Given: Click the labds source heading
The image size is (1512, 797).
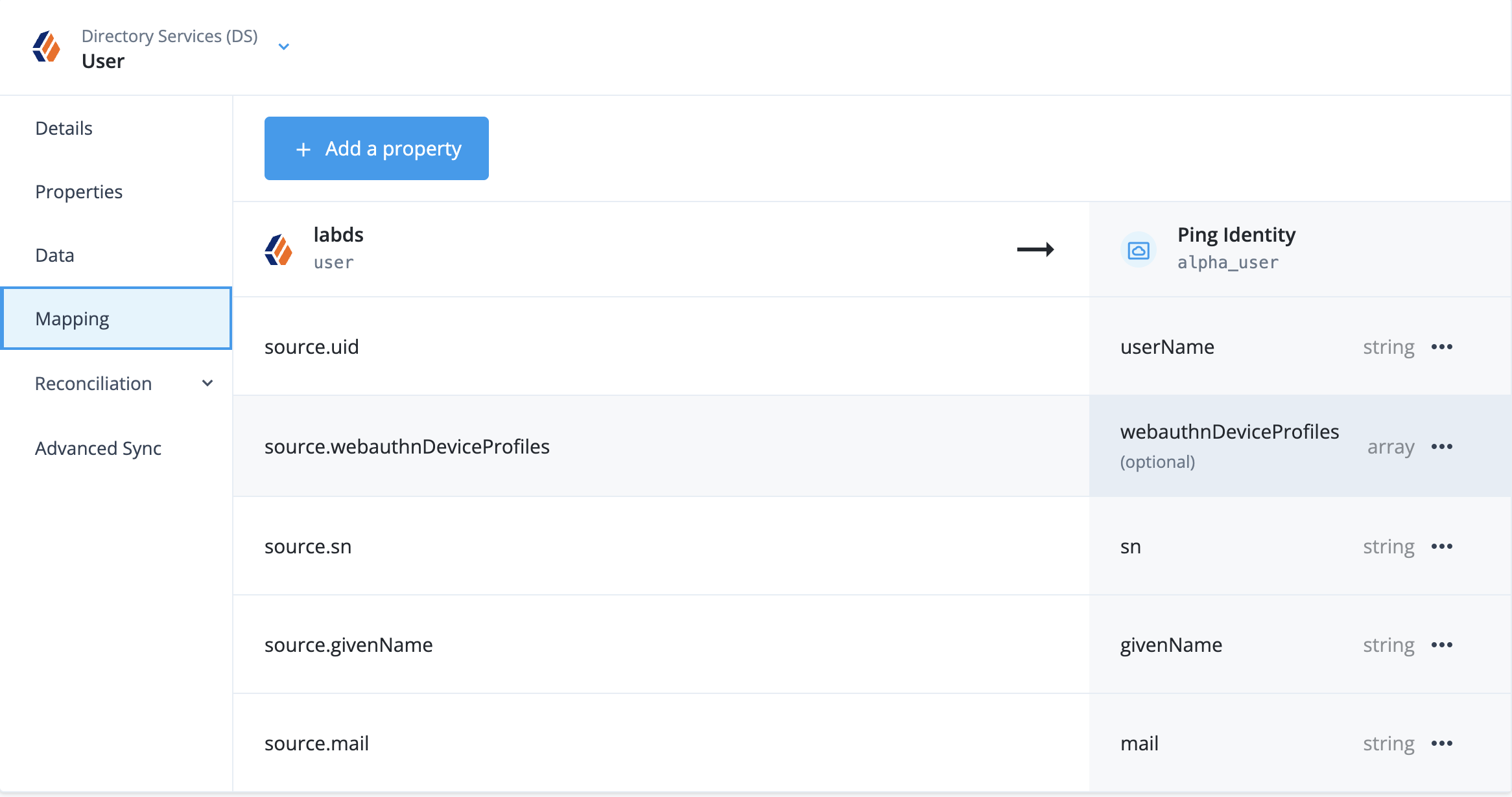Looking at the screenshot, I should (338, 235).
